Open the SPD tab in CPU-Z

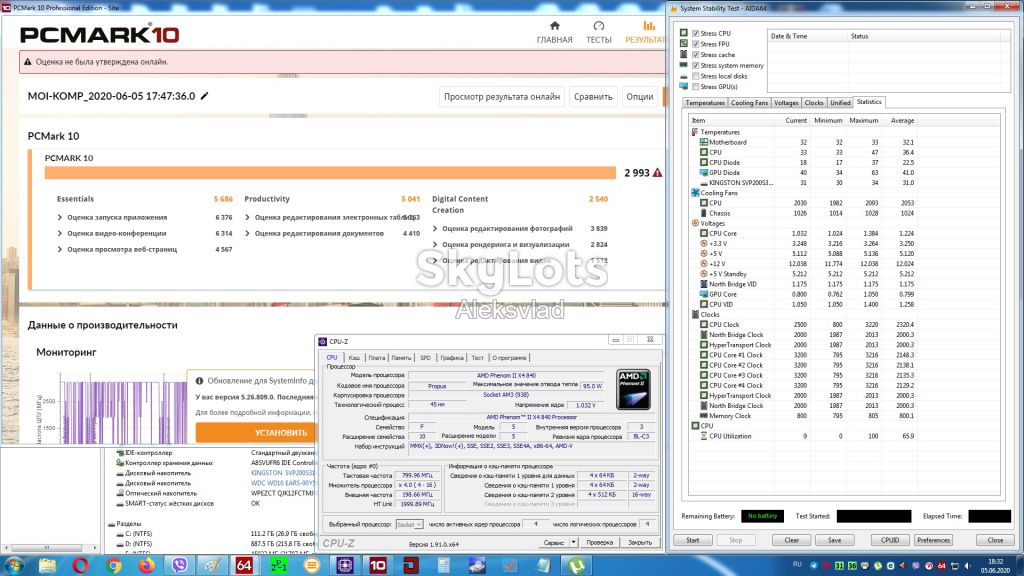point(425,358)
